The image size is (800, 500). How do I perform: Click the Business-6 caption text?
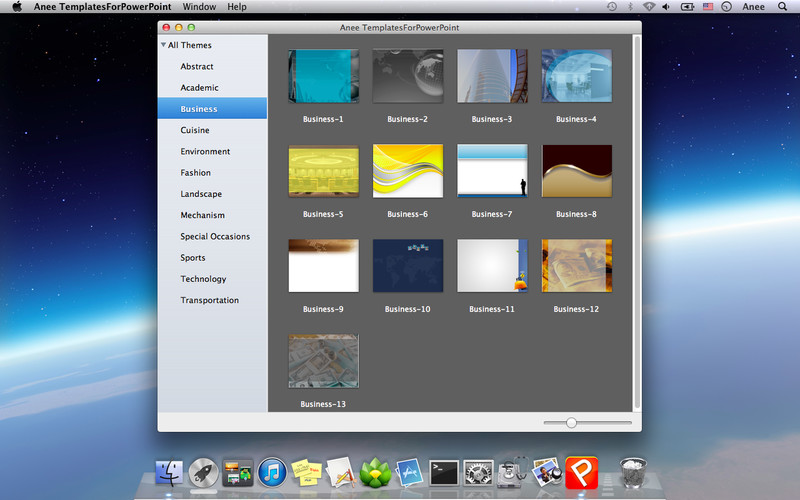pos(408,214)
